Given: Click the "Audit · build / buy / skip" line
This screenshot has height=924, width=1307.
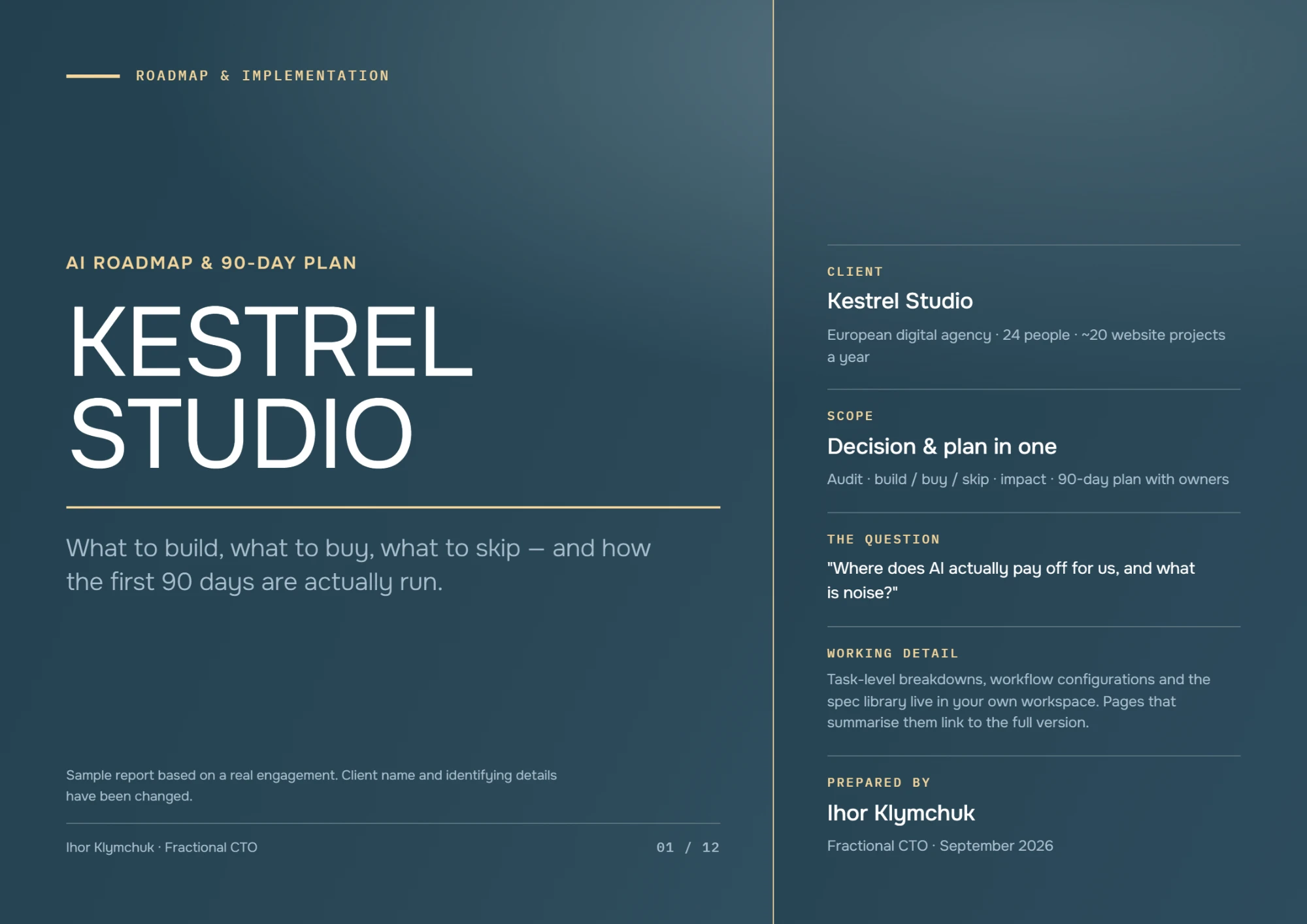Looking at the screenshot, I should [x=1028, y=480].
